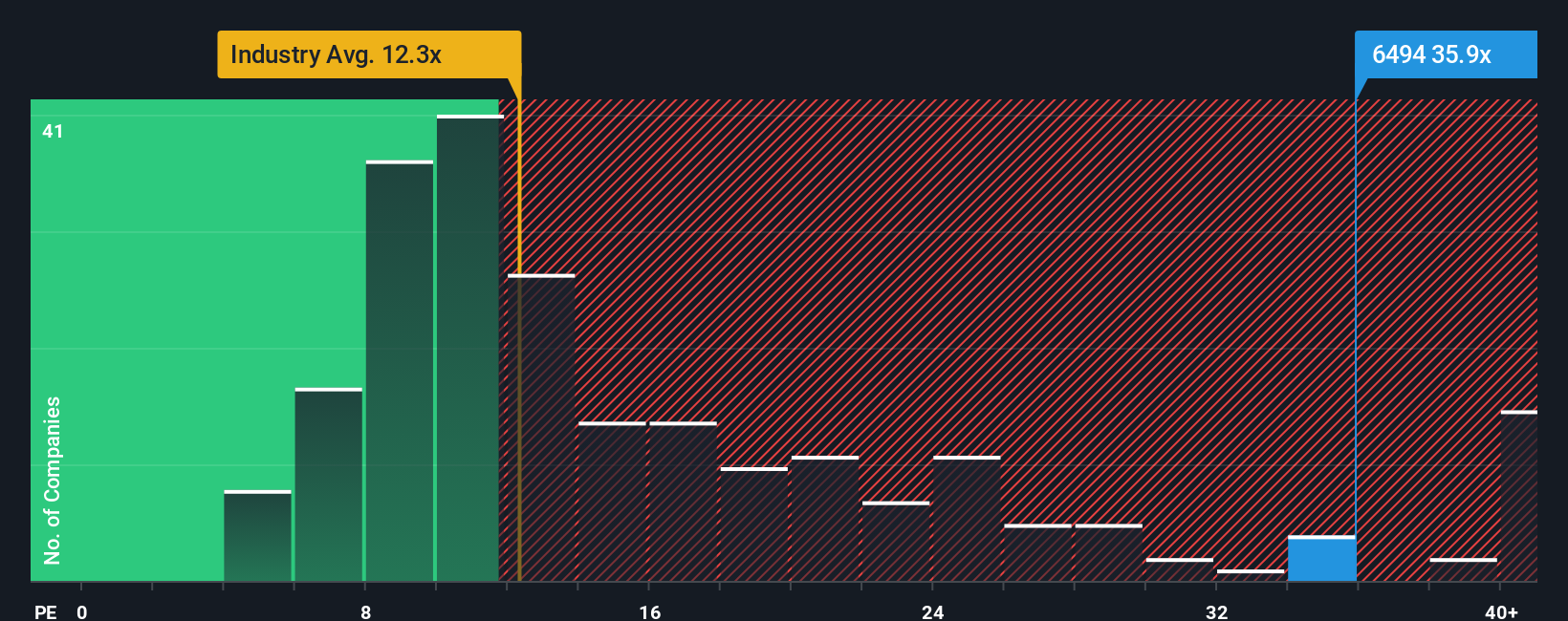Select the blue highlighted bar for 6494
The height and width of the screenshot is (621, 1568).
coord(1321,559)
